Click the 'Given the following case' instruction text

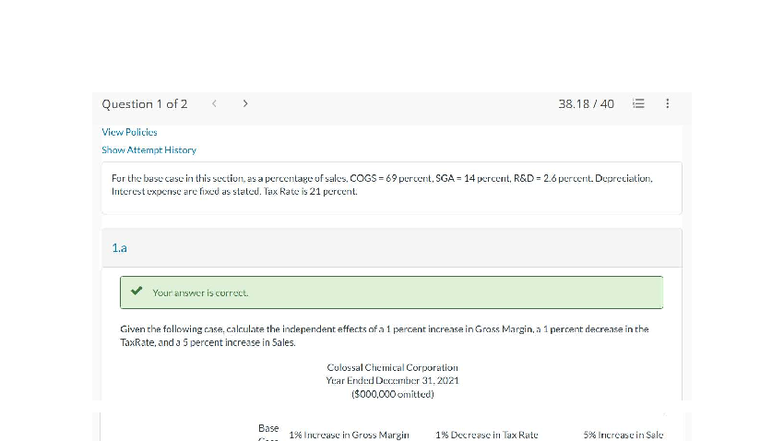point(384,335)
